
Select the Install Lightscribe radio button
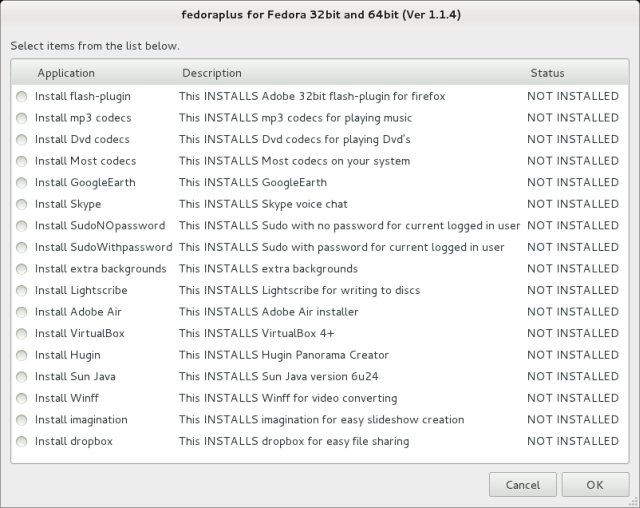coord(22,290)
